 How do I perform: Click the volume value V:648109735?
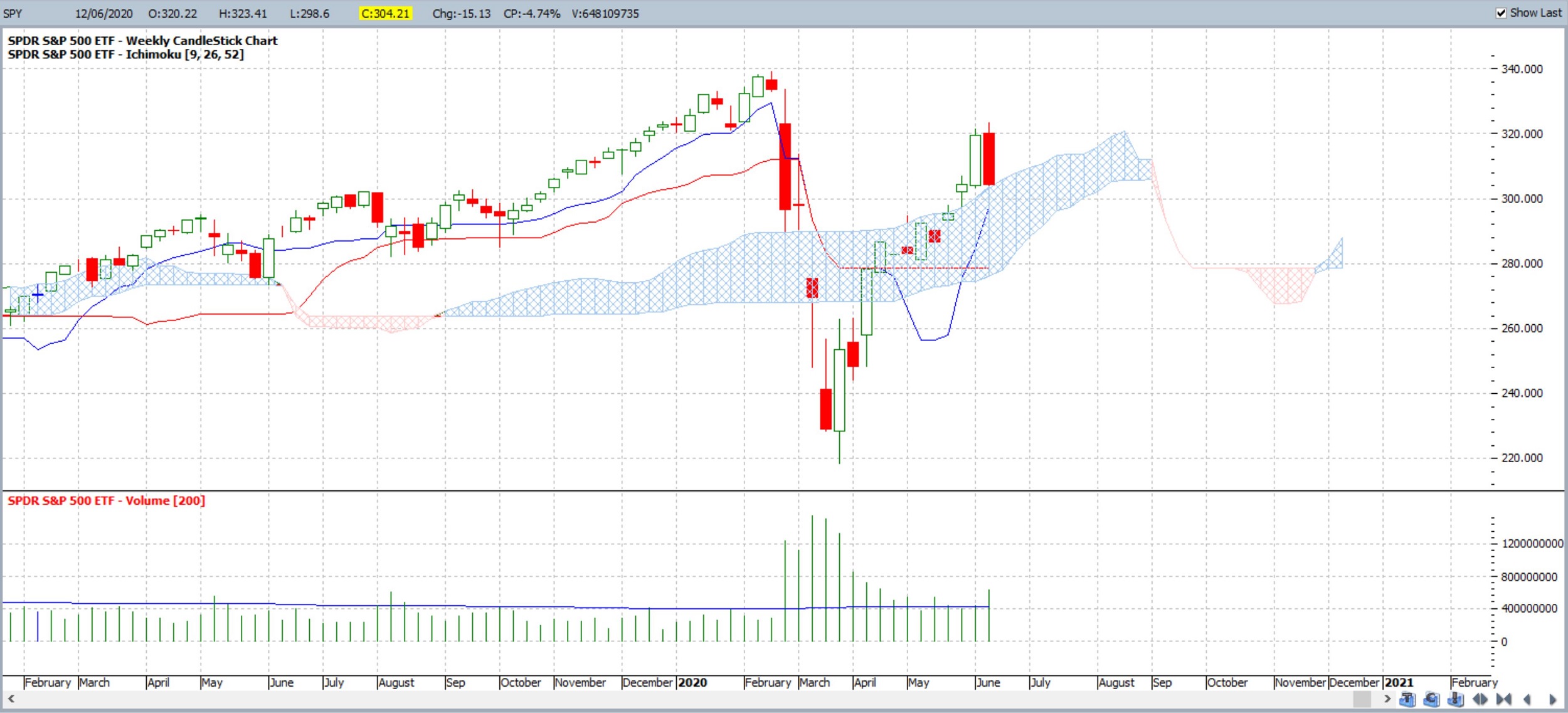coord(605,13)
